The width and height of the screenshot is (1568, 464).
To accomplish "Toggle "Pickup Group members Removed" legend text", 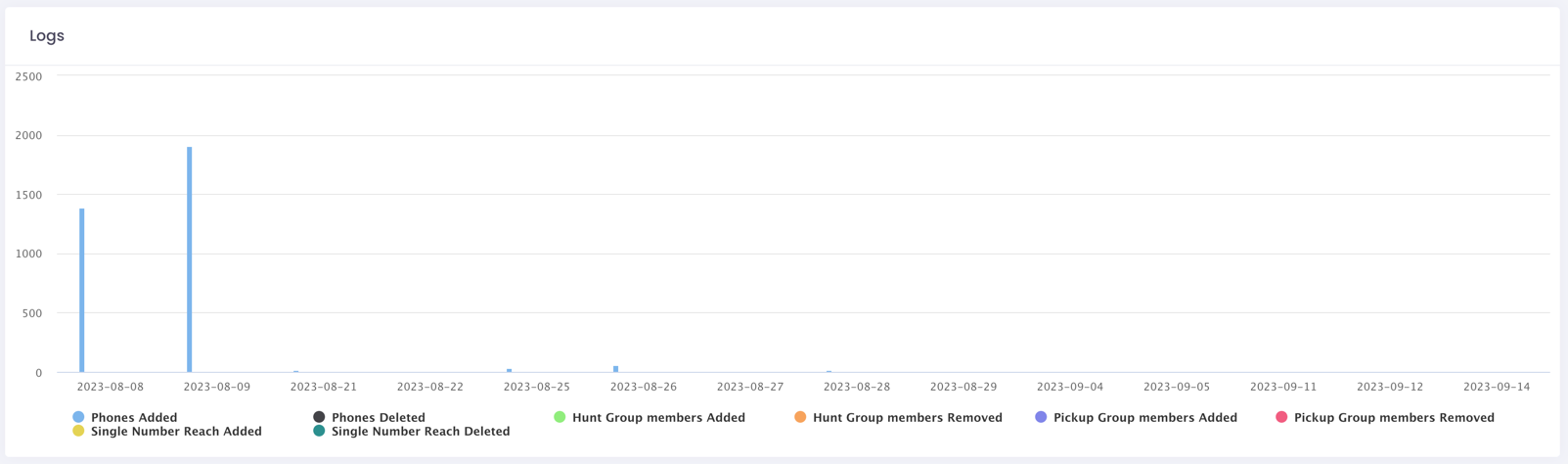I will click(x=1394, y=418).
